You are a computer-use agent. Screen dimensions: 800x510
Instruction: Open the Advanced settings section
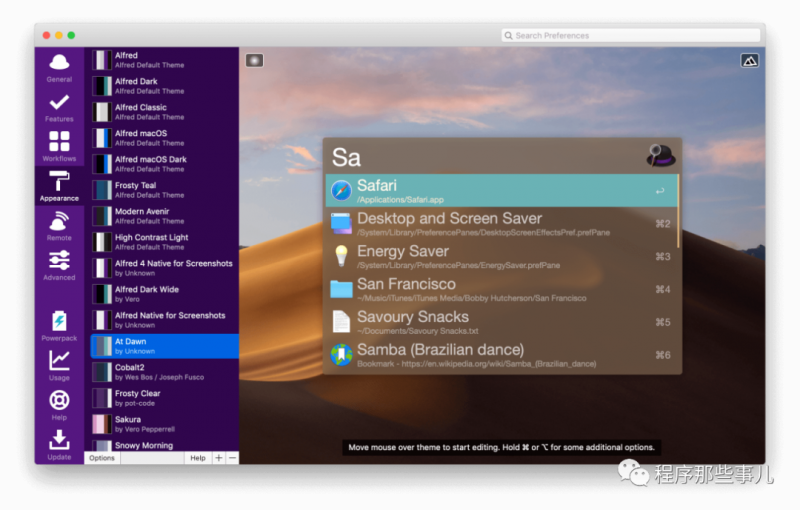[59, 266]
